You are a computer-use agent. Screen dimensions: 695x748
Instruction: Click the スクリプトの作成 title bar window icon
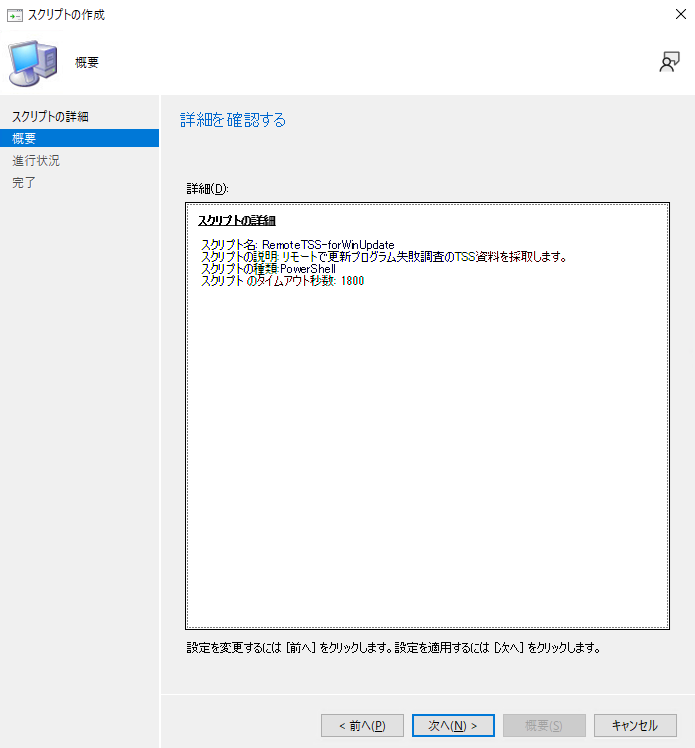15,15
